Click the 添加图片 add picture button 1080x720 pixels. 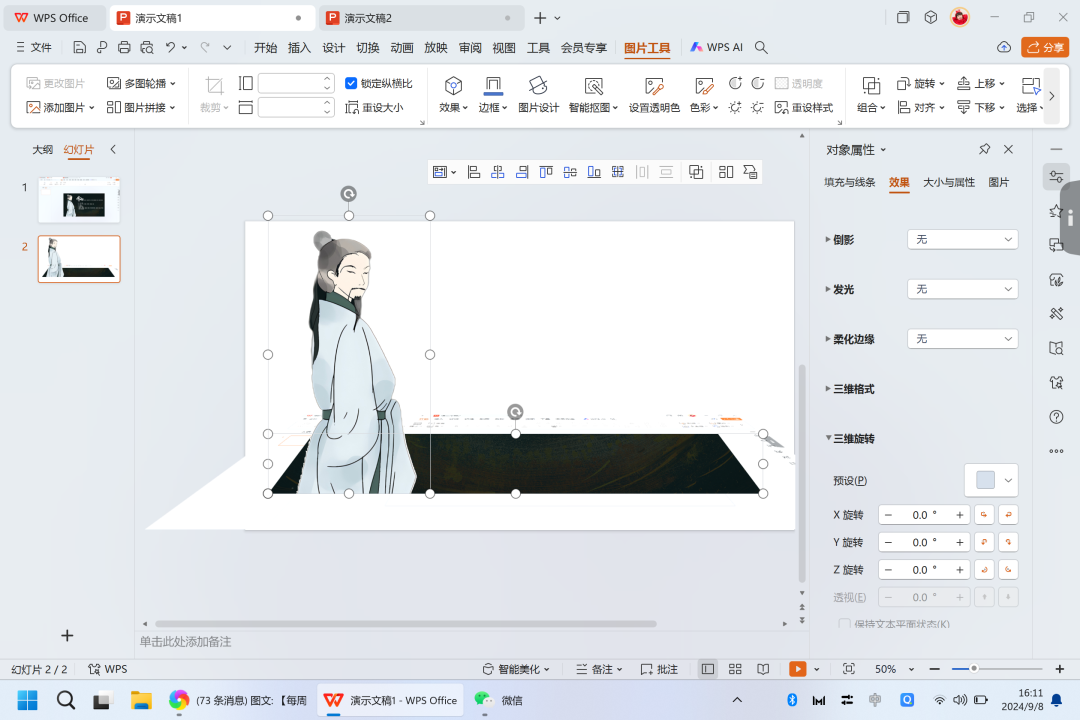[60, 107]
